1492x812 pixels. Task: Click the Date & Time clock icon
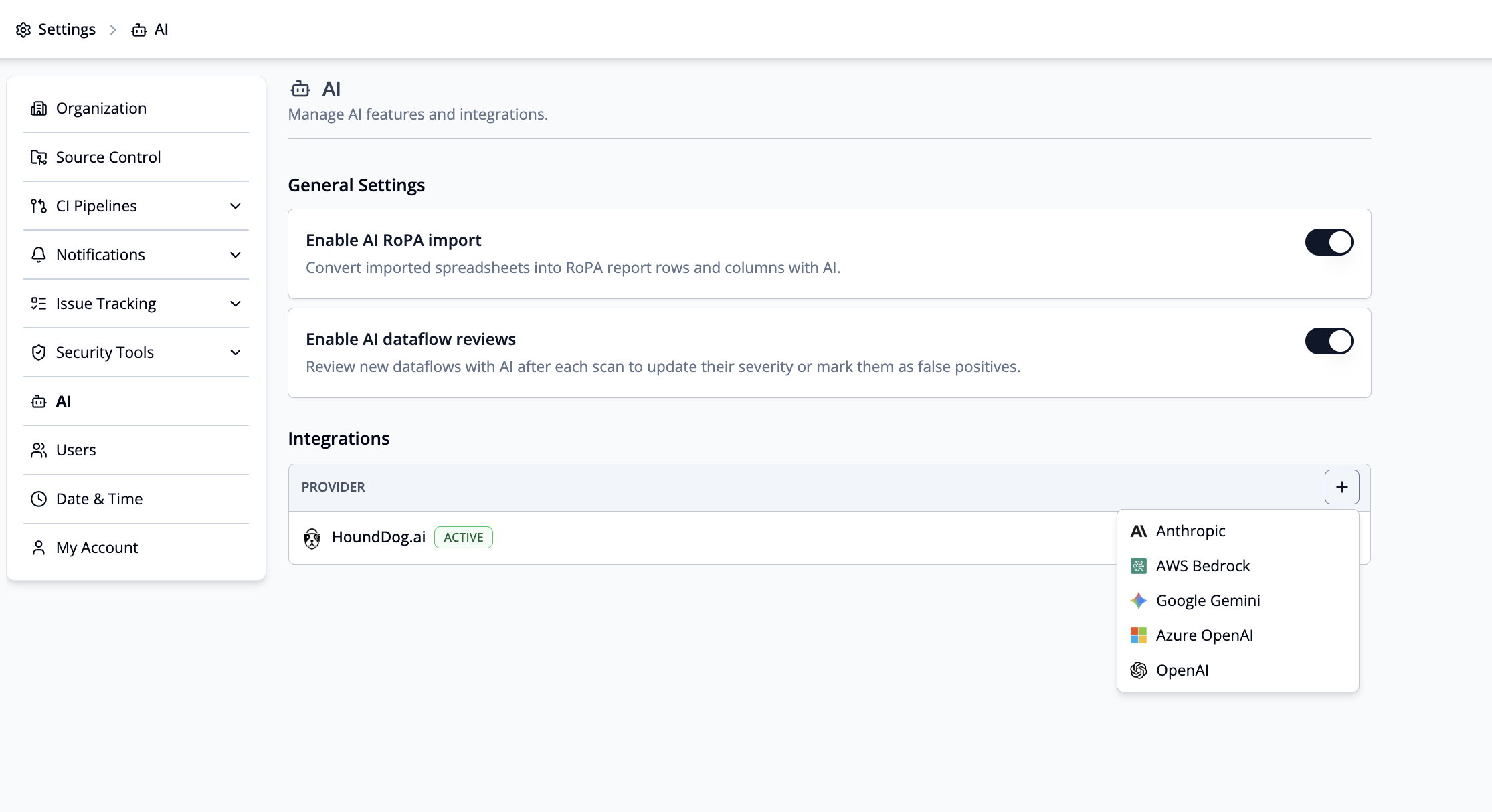click(39, 499)
